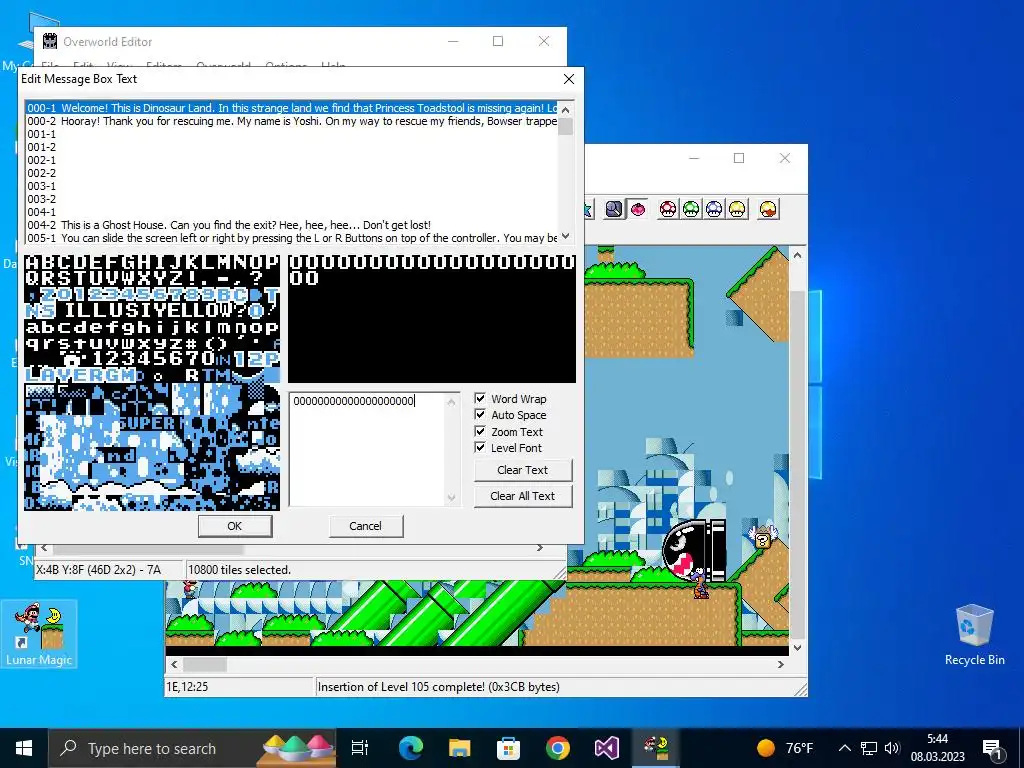
Task: Click the blue mushroom toolbar icon
Action: [x=714, y=209]
